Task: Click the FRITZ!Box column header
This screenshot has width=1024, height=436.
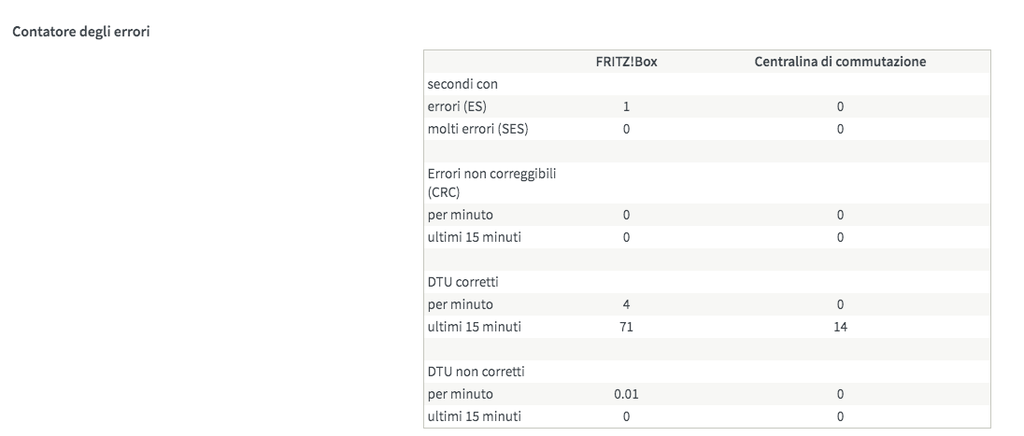Action: [626, 62]
